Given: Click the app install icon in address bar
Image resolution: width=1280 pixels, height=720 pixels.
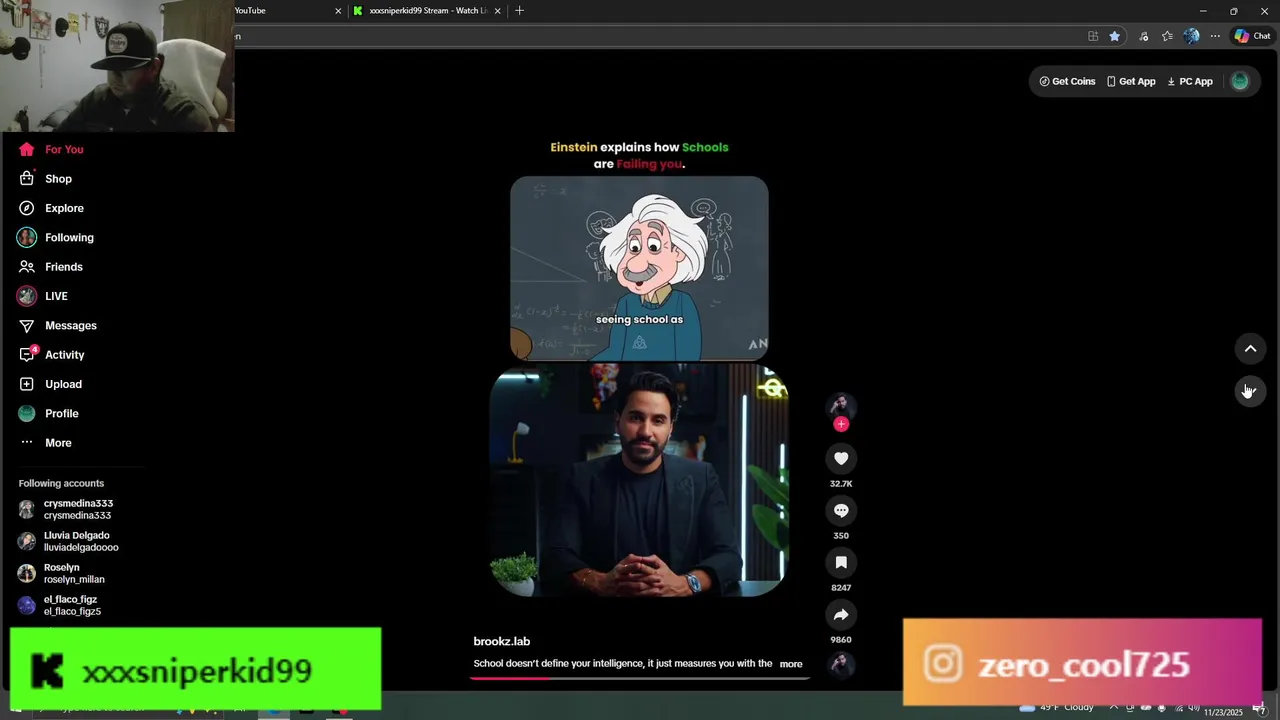Looking at the screenshot, I should pyautogui.click(x=1093, y=36).
